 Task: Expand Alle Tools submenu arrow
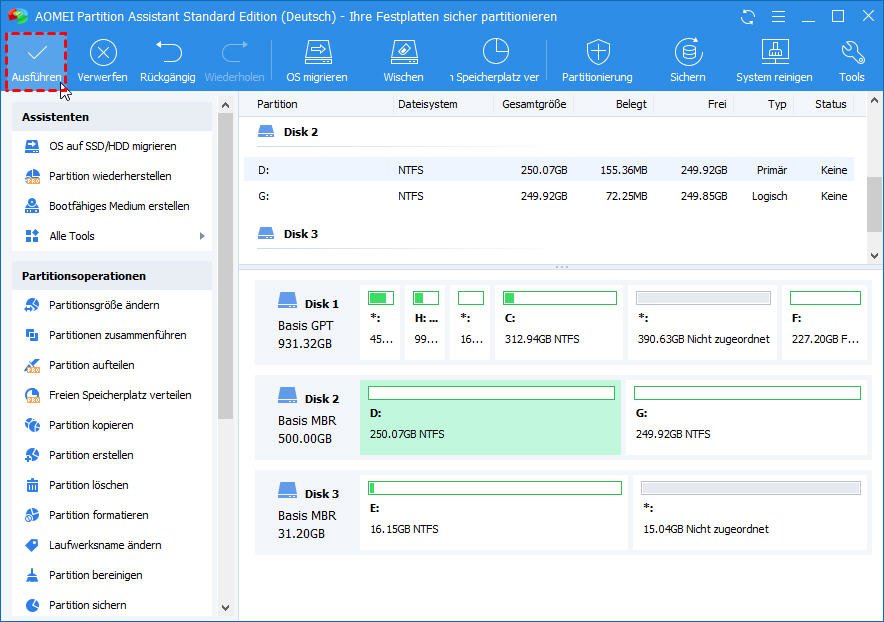(x=202, y=236)
